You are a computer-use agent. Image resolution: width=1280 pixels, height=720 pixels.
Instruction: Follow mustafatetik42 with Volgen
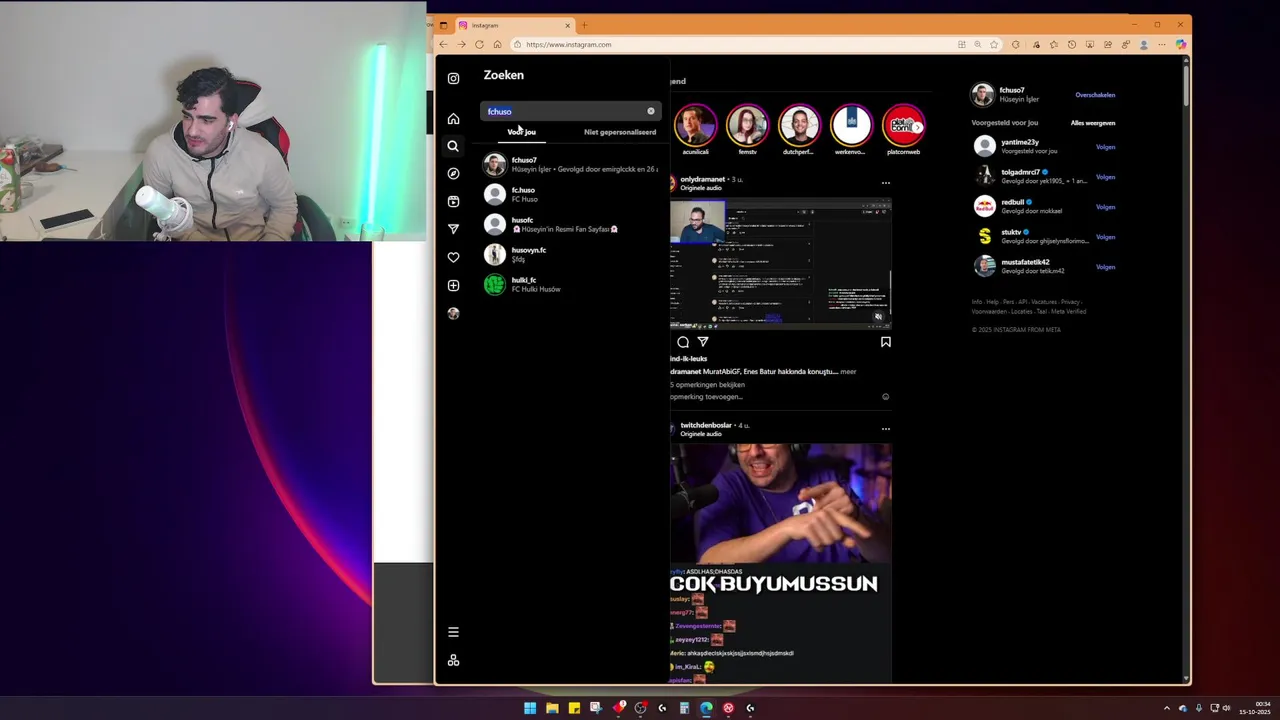(1105, 267)
